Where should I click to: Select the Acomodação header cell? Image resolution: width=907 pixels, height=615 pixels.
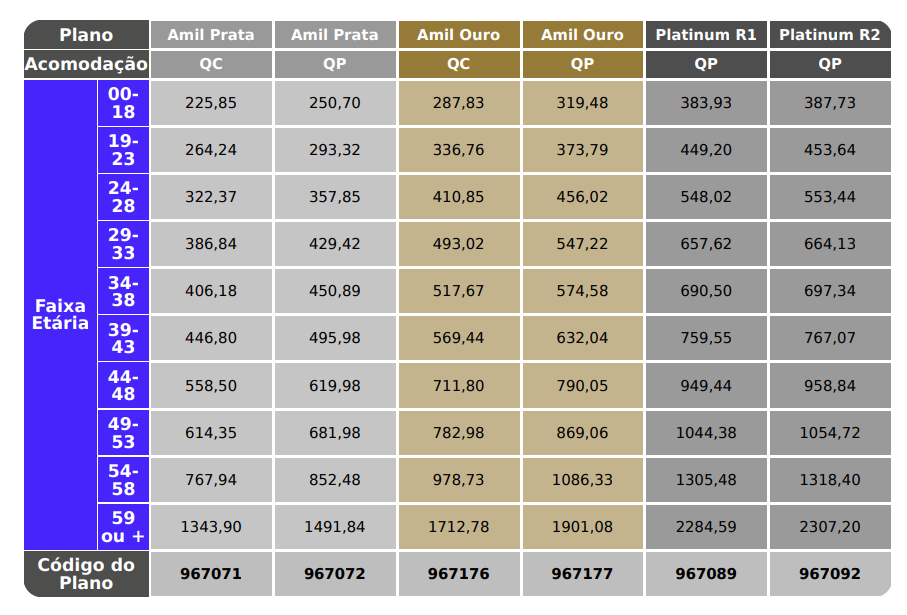coord(86,64)
